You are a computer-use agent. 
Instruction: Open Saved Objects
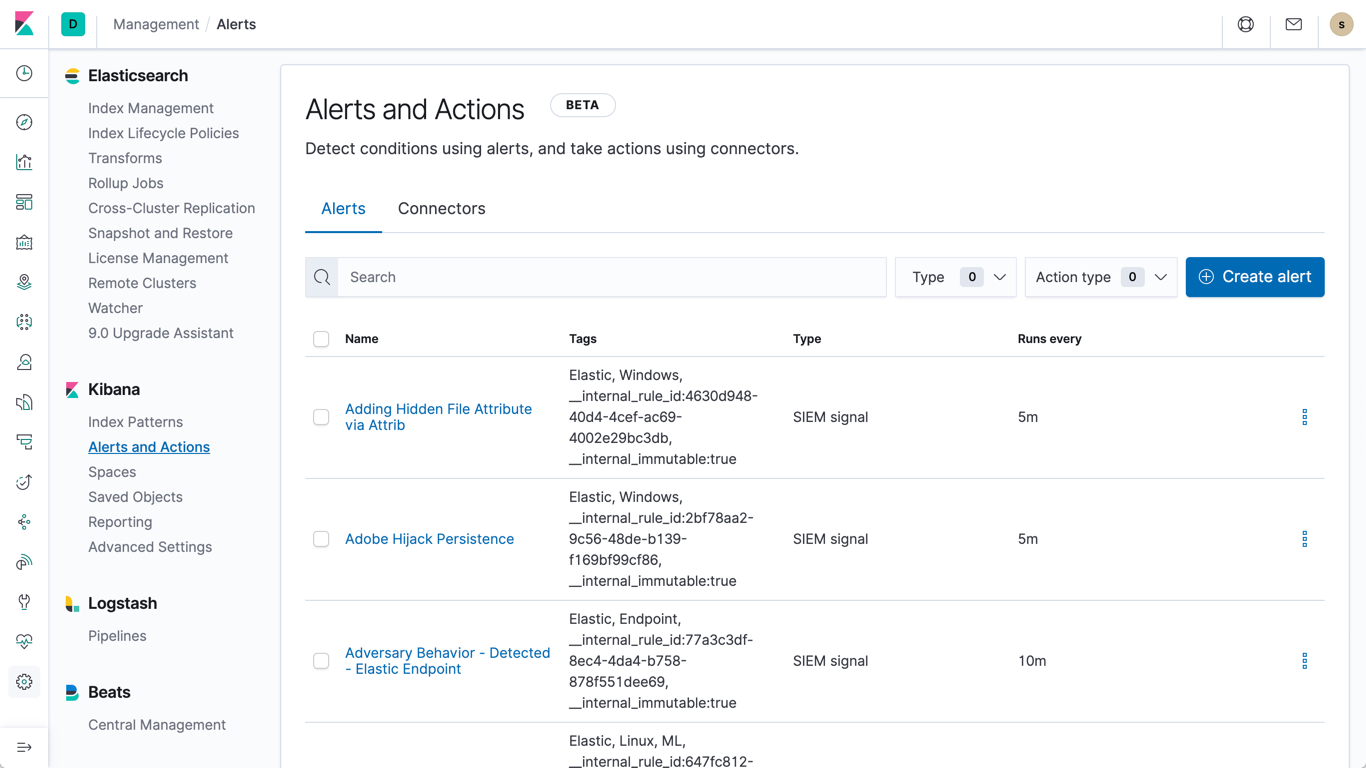(x=135, y=497)
